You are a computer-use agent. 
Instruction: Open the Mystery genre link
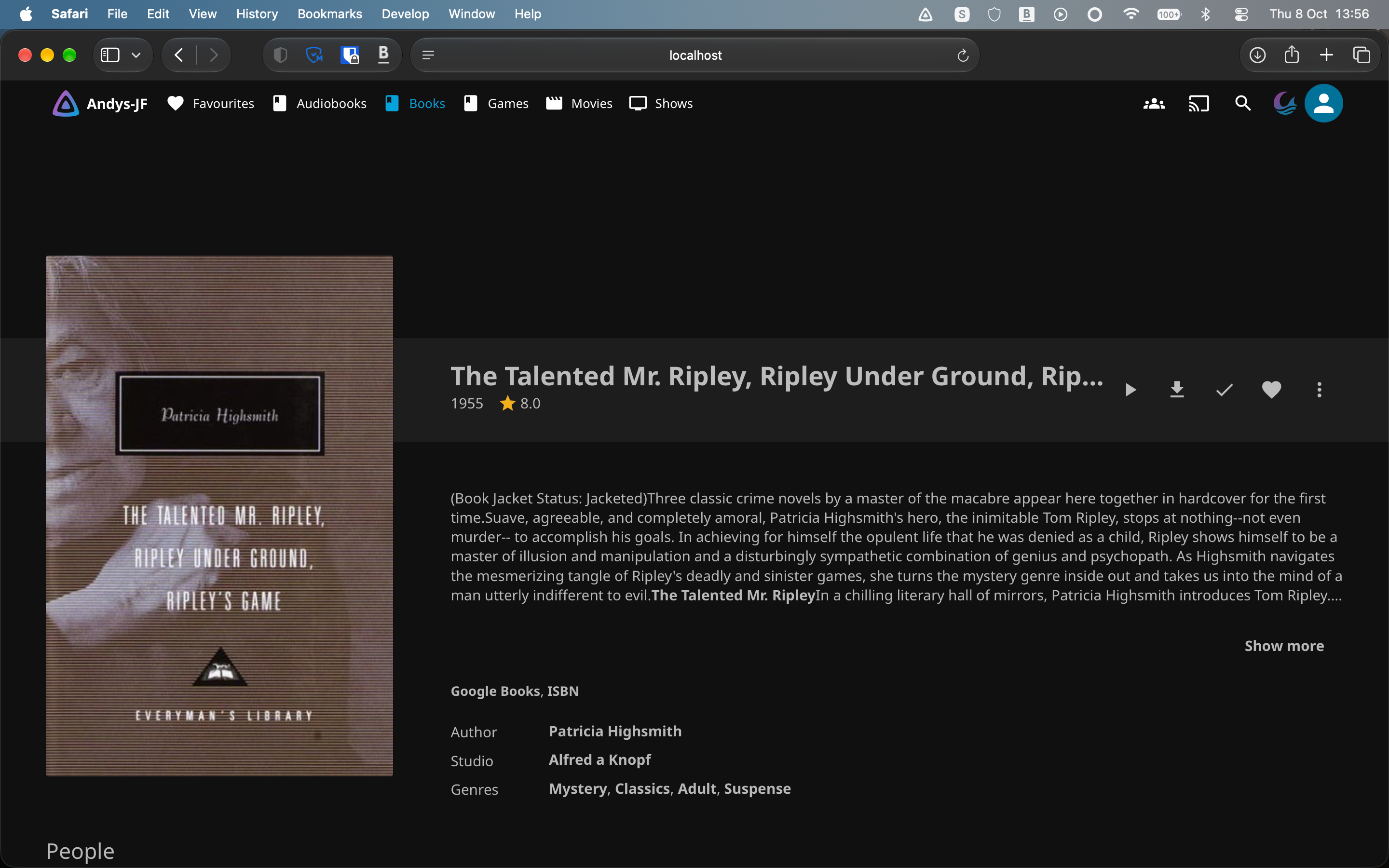(x=577, y=789)
